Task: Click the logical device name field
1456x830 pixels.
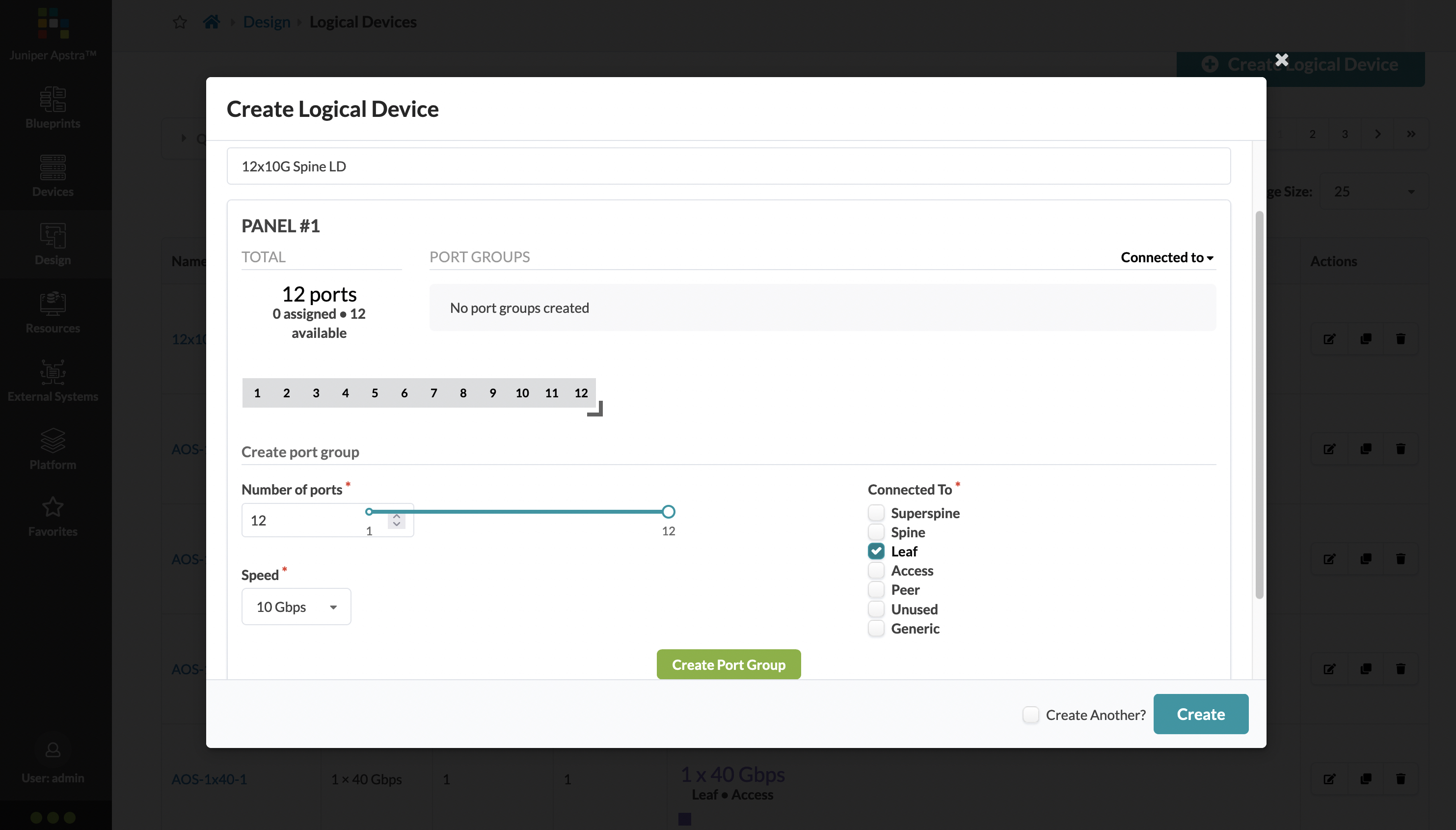Action: click(728, 166)
